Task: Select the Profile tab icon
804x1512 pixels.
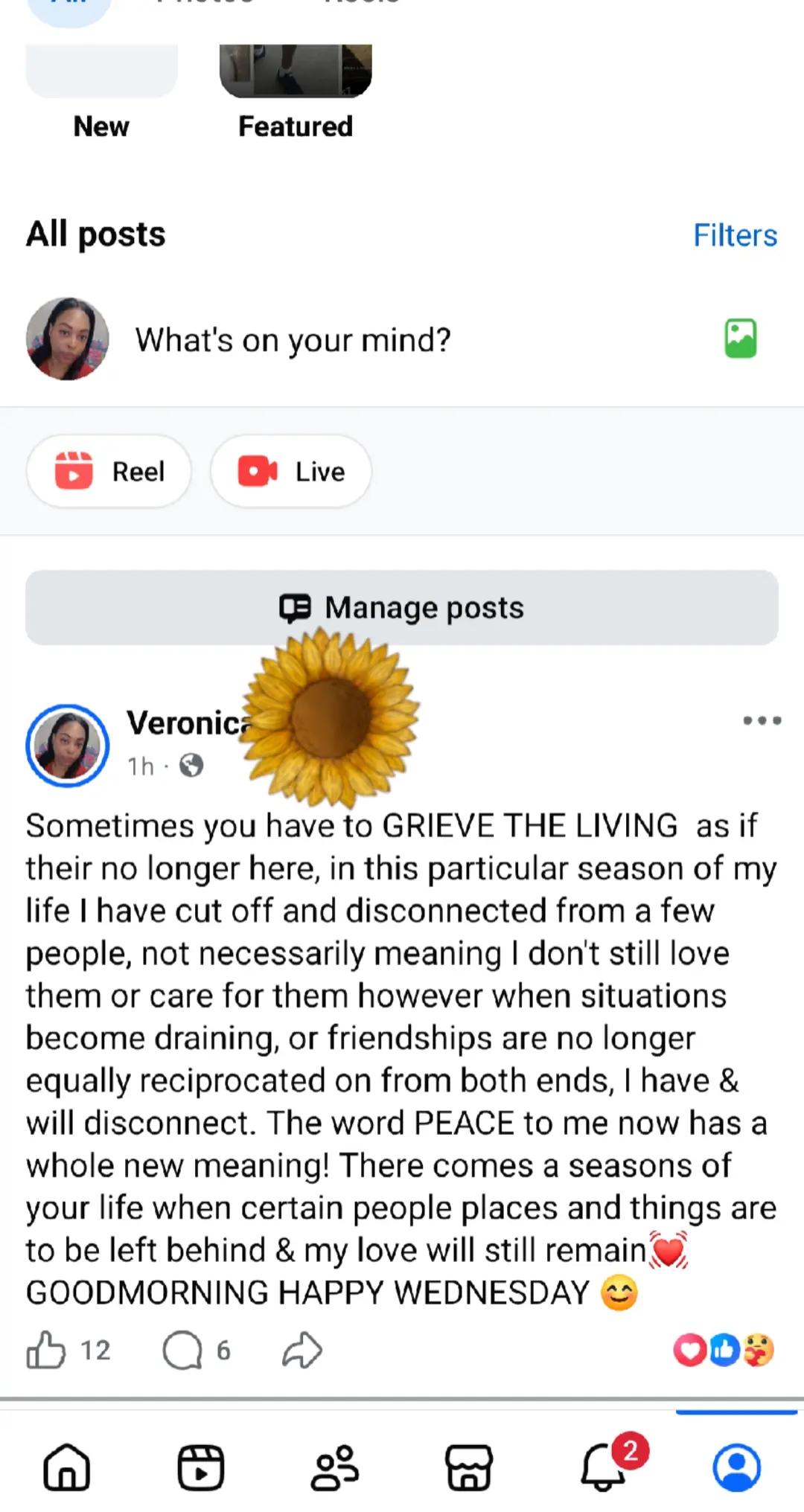Action: point(737,1467)
